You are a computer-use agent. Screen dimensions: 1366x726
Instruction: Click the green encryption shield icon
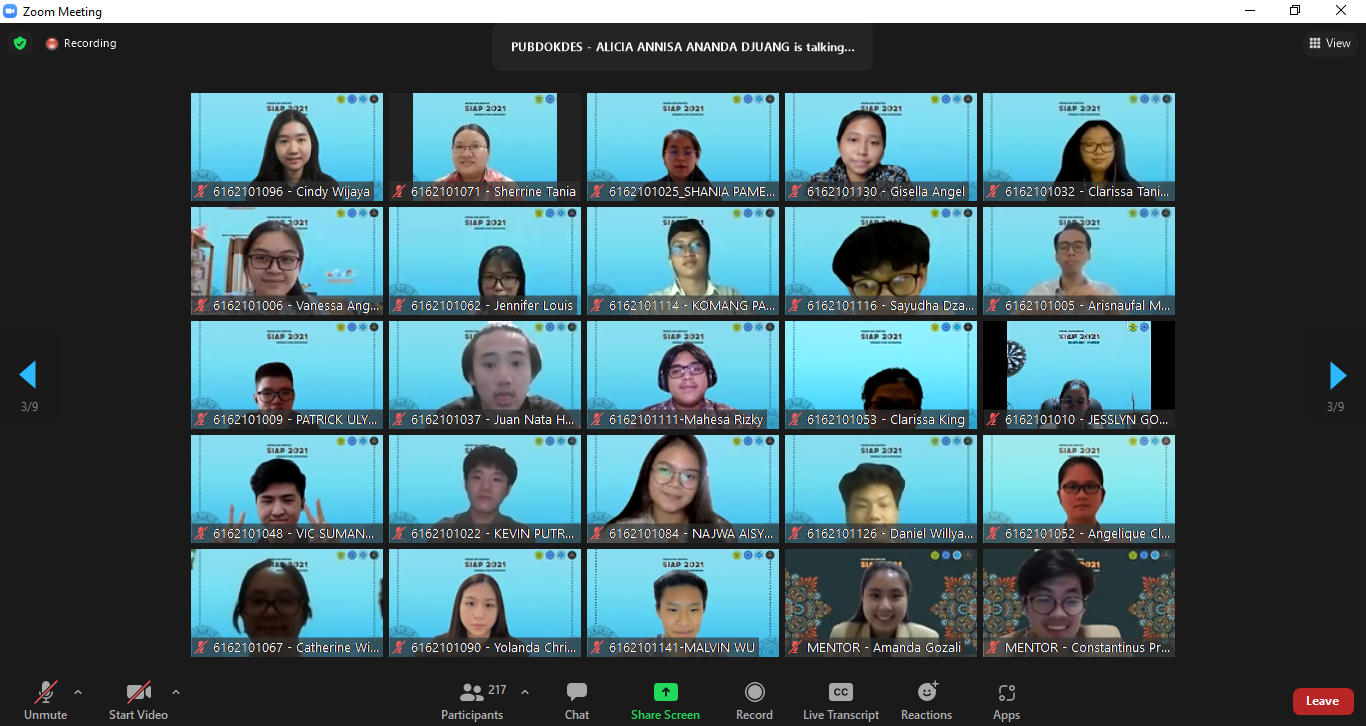20,43
